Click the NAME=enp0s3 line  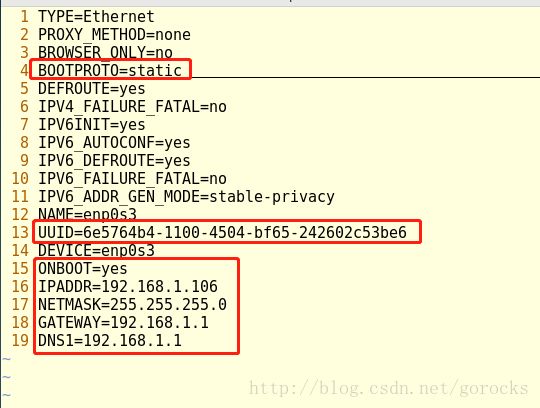pyautogui.click(x=87, y=214)
